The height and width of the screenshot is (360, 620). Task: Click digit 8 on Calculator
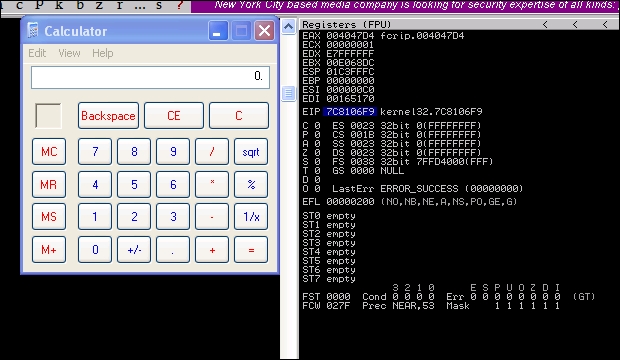pyautogui.click(x=134, y=152)
